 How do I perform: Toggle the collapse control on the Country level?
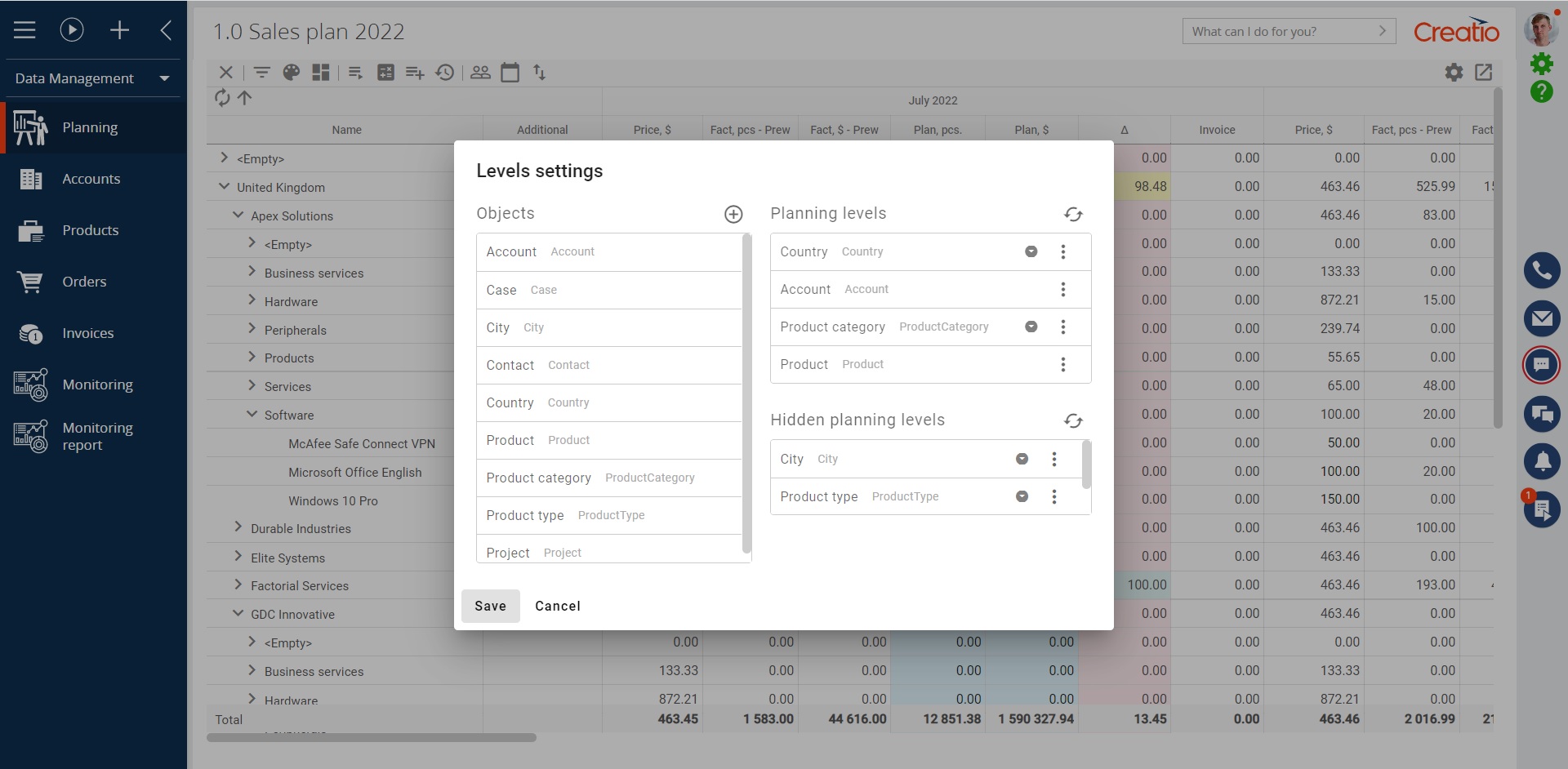(1031, 251)
